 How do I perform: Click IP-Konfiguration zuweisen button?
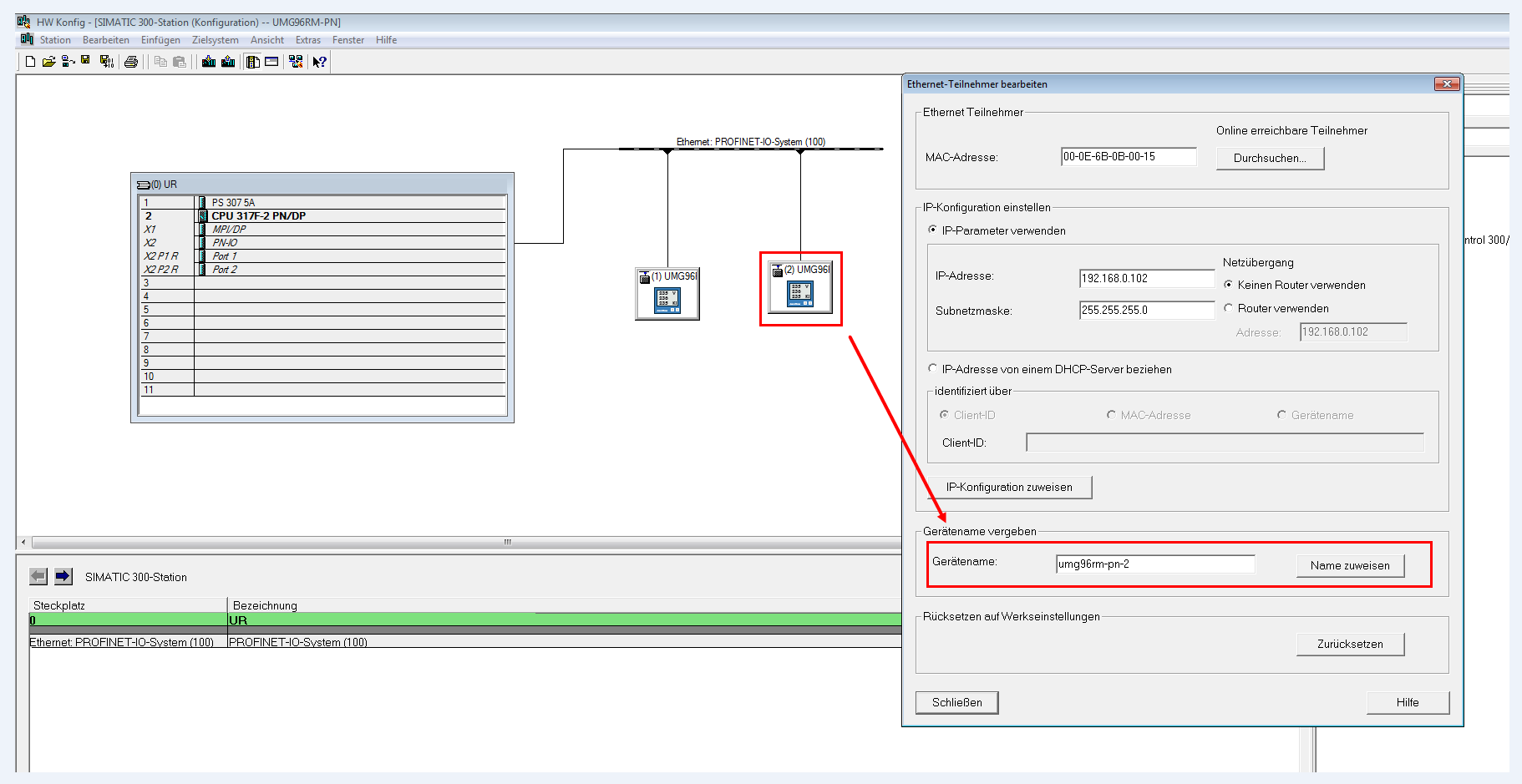[1009, 487]
